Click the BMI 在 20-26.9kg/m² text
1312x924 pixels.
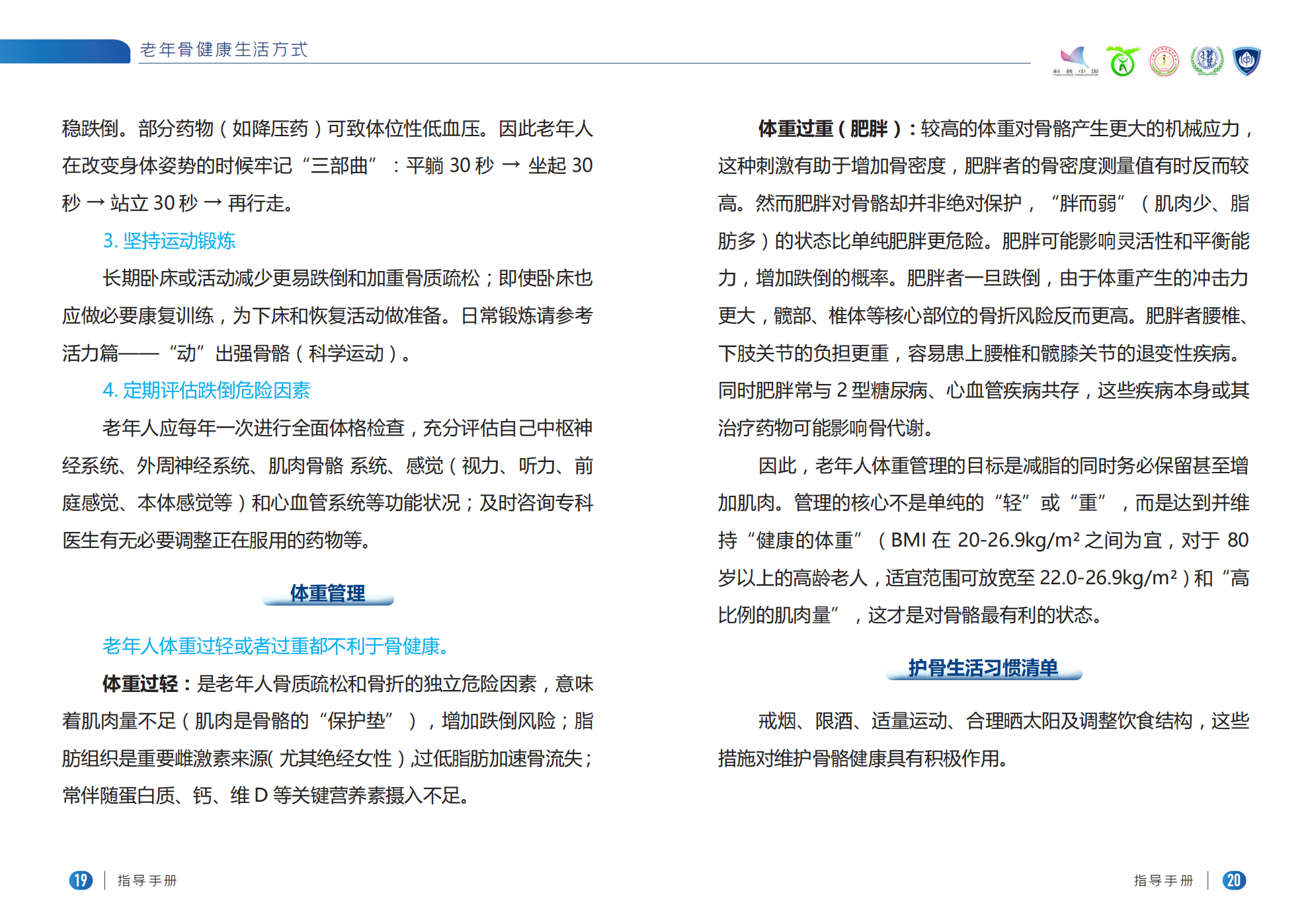click(985, 541)
